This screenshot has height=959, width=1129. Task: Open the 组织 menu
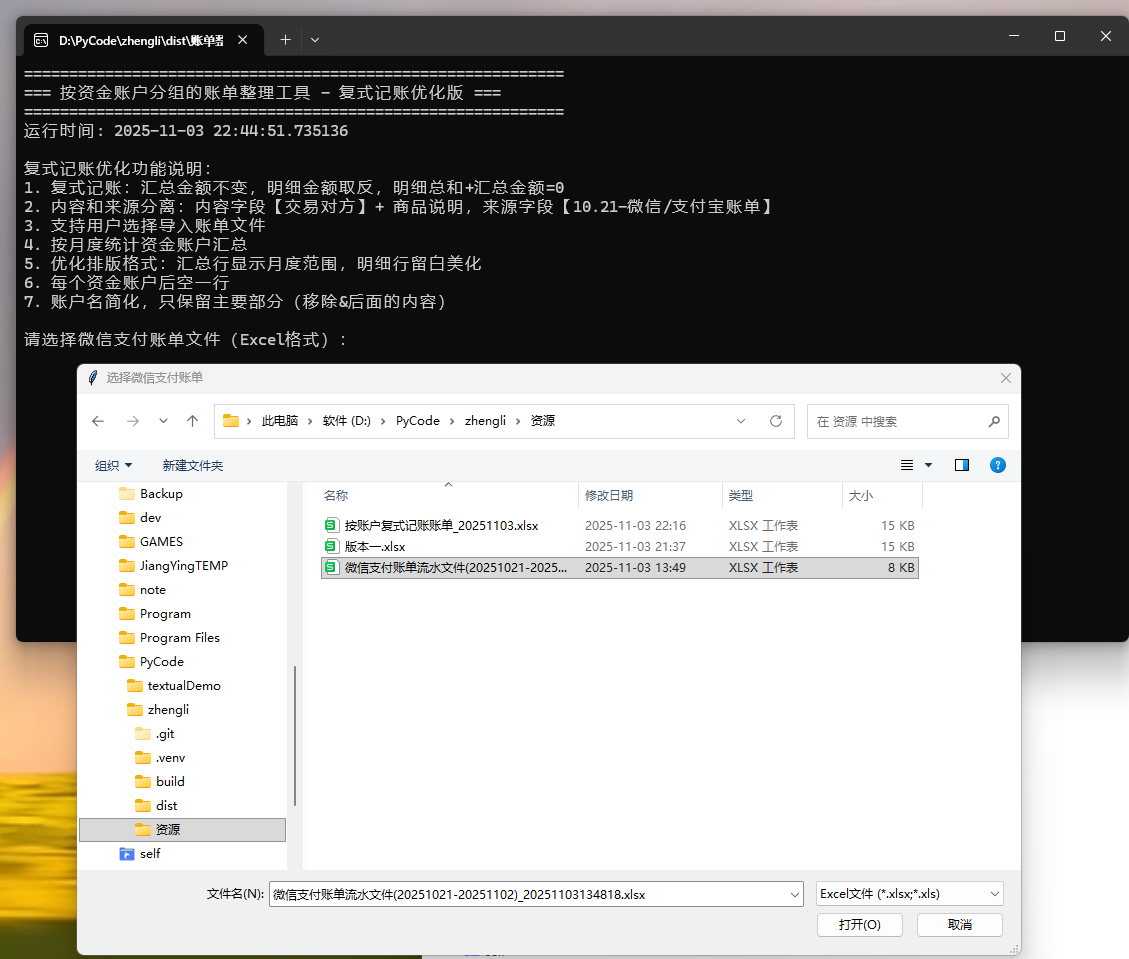pos(113,465)
